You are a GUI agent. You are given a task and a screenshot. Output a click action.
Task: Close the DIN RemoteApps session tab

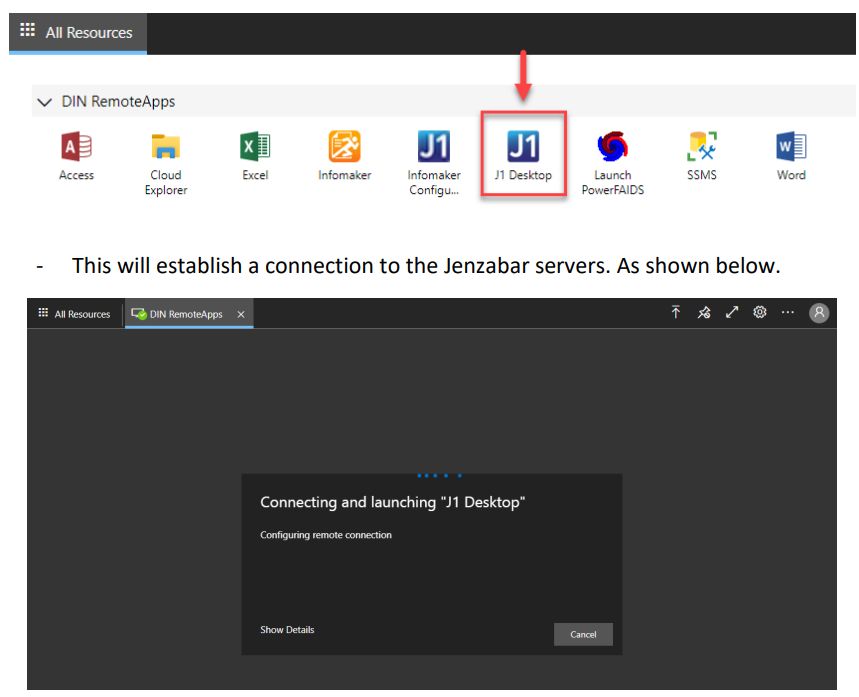(x=240, y=314)
